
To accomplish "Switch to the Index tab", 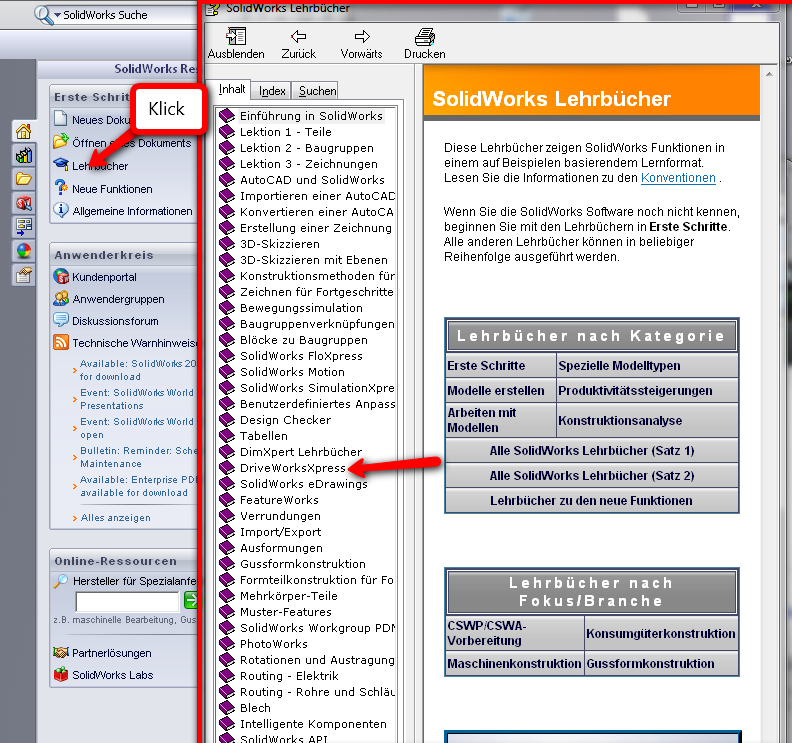I will [x=272, y=91].
